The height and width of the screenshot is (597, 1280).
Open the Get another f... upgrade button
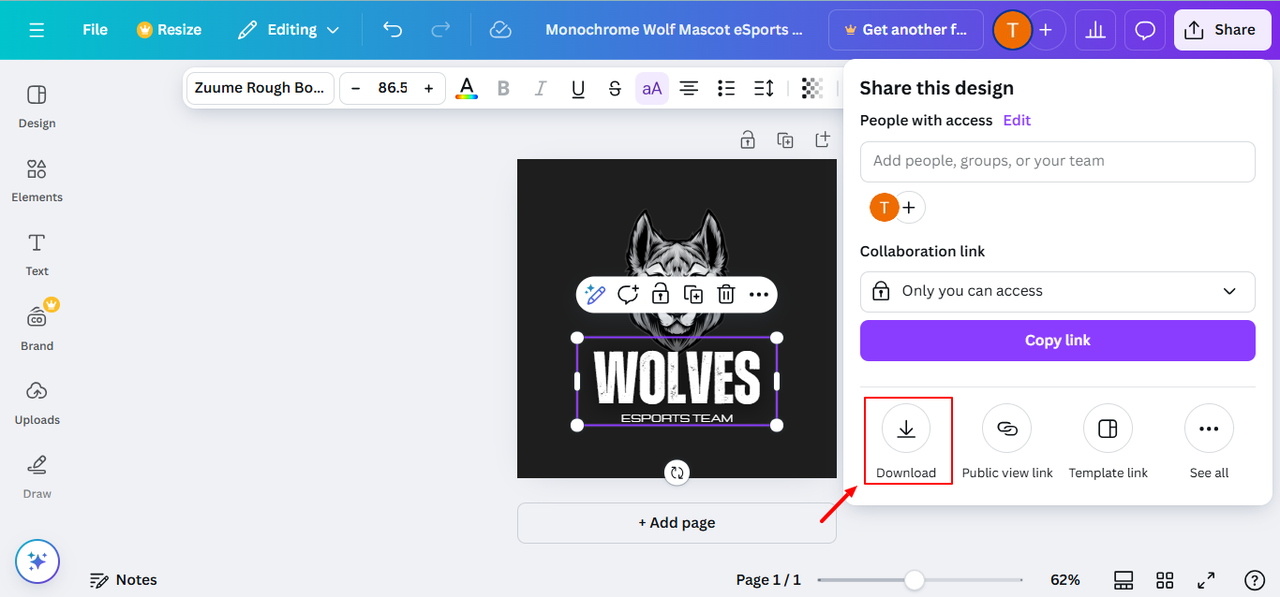click(905, 30)
